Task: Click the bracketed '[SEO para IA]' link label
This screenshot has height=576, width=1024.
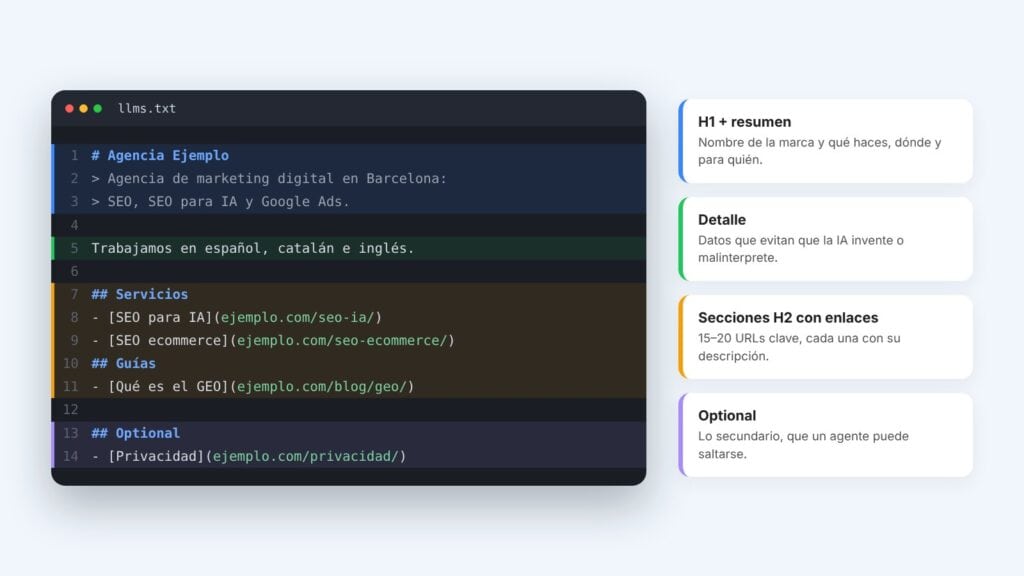Action: click(160, 317)
